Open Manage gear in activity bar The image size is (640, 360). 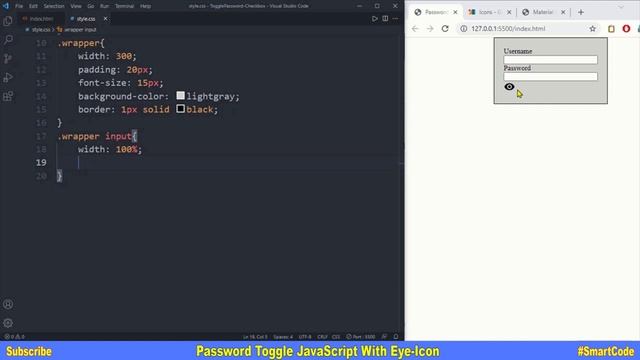[8, 323]
